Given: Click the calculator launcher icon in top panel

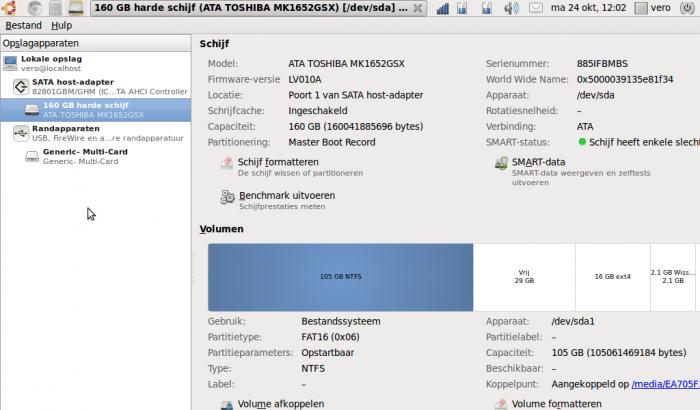Looking at the screenshot, I should tap(55, 8).
